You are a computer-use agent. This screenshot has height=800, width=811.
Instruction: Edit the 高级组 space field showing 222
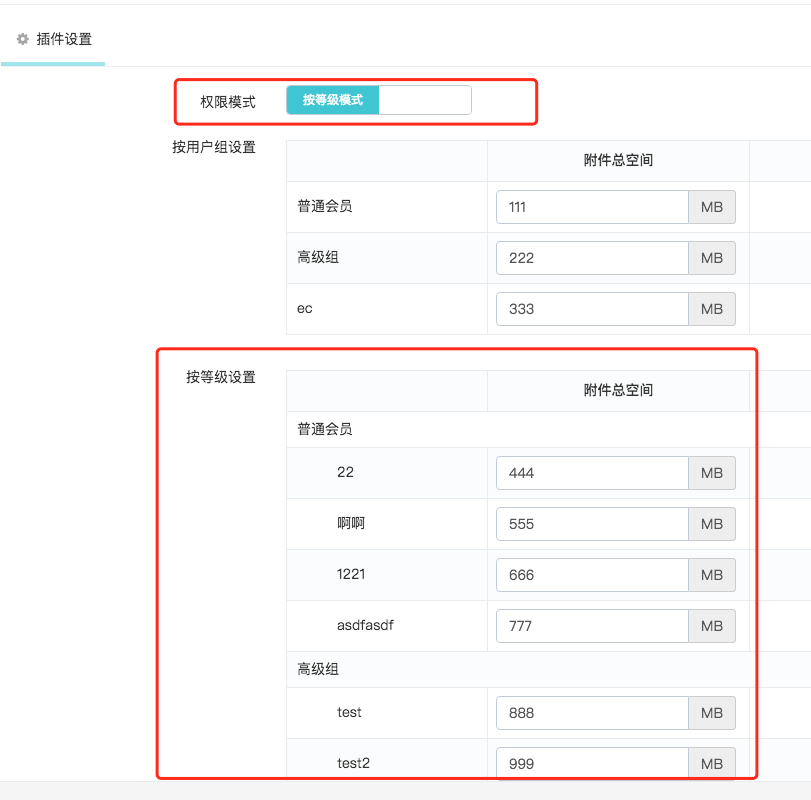[x=592, y=258]
